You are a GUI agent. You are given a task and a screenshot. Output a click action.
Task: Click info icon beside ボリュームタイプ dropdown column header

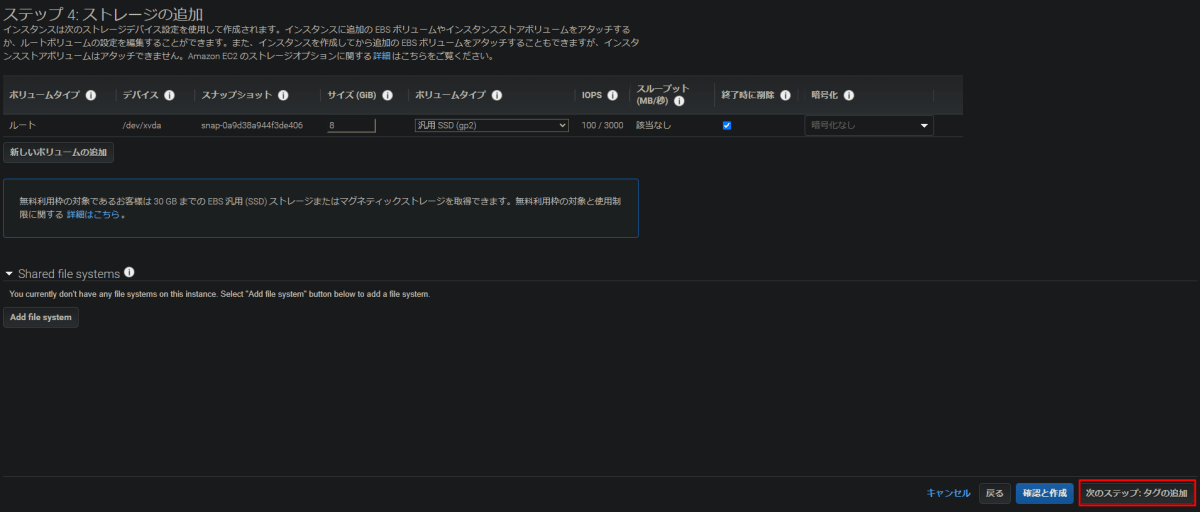(497, 95)
